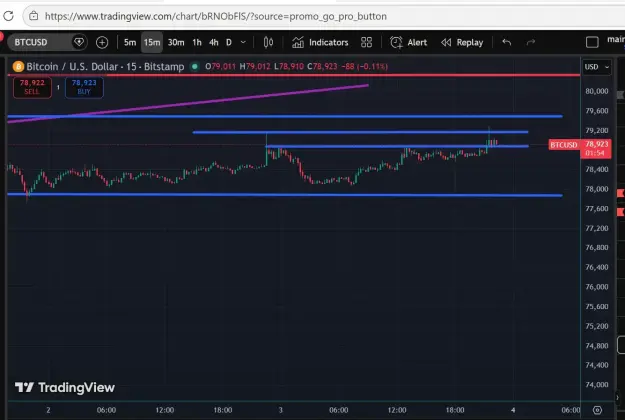625x420 pixels.
Task: Click the diamond badge beside BTCUSD
Action: point(79,42)
